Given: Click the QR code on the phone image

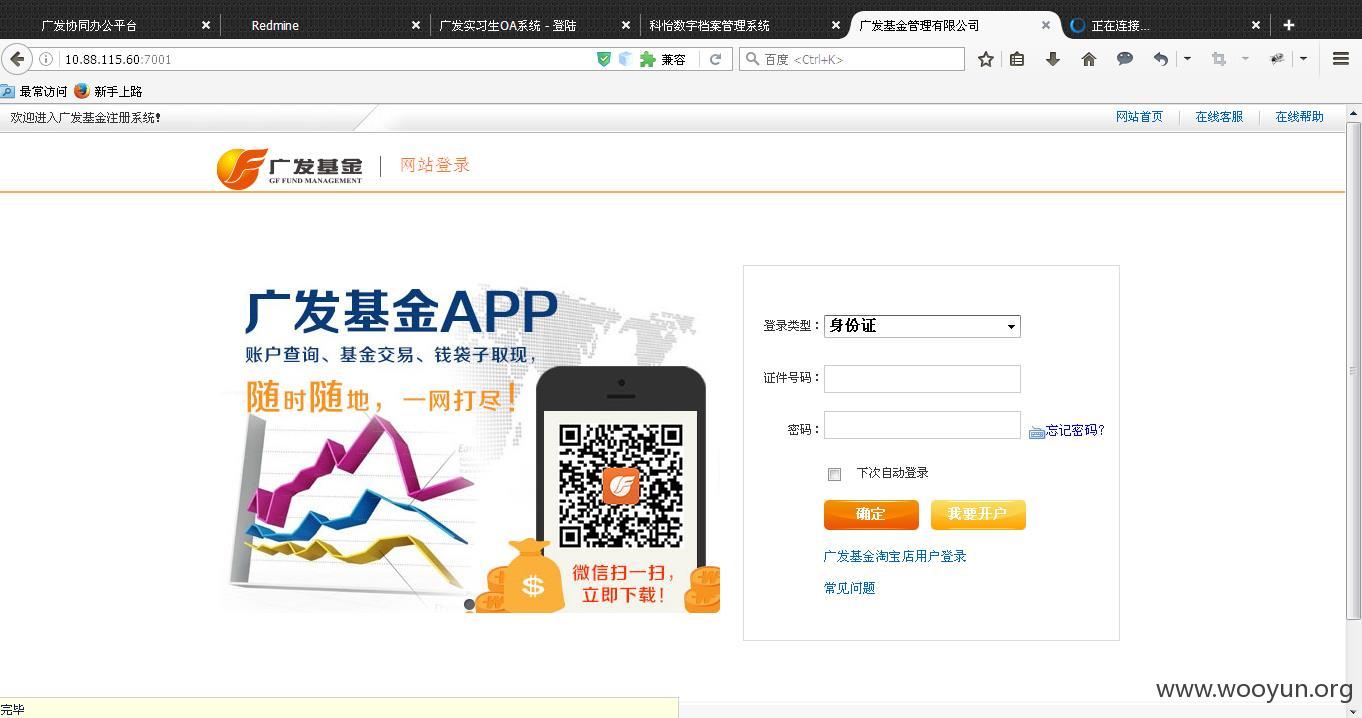Looking at the screenshot, I should pos(621,487).
